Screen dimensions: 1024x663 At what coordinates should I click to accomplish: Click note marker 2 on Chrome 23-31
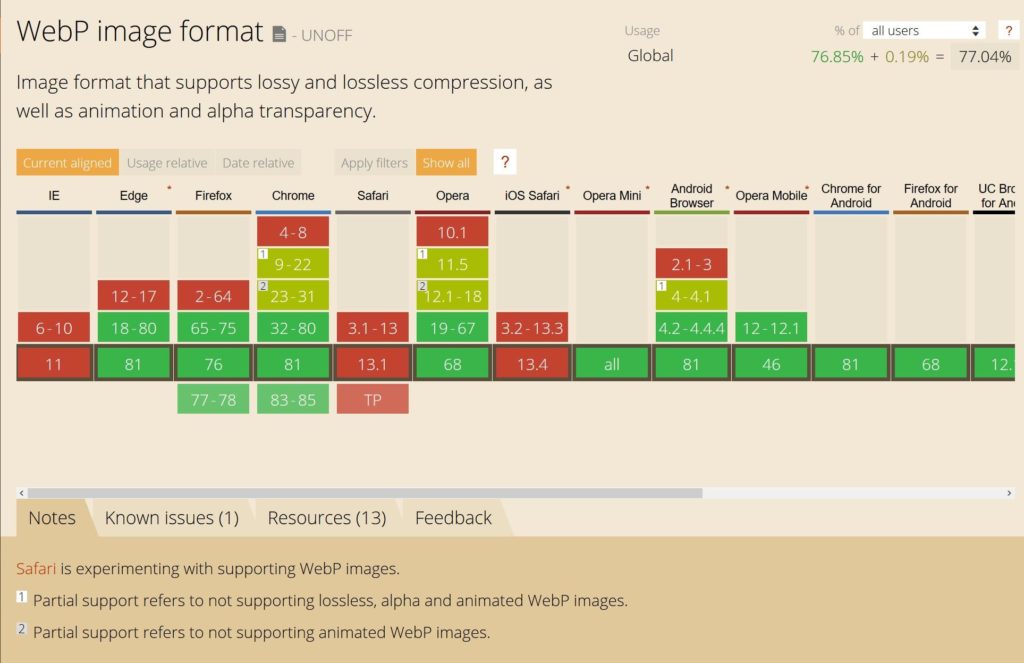(262, 286)
